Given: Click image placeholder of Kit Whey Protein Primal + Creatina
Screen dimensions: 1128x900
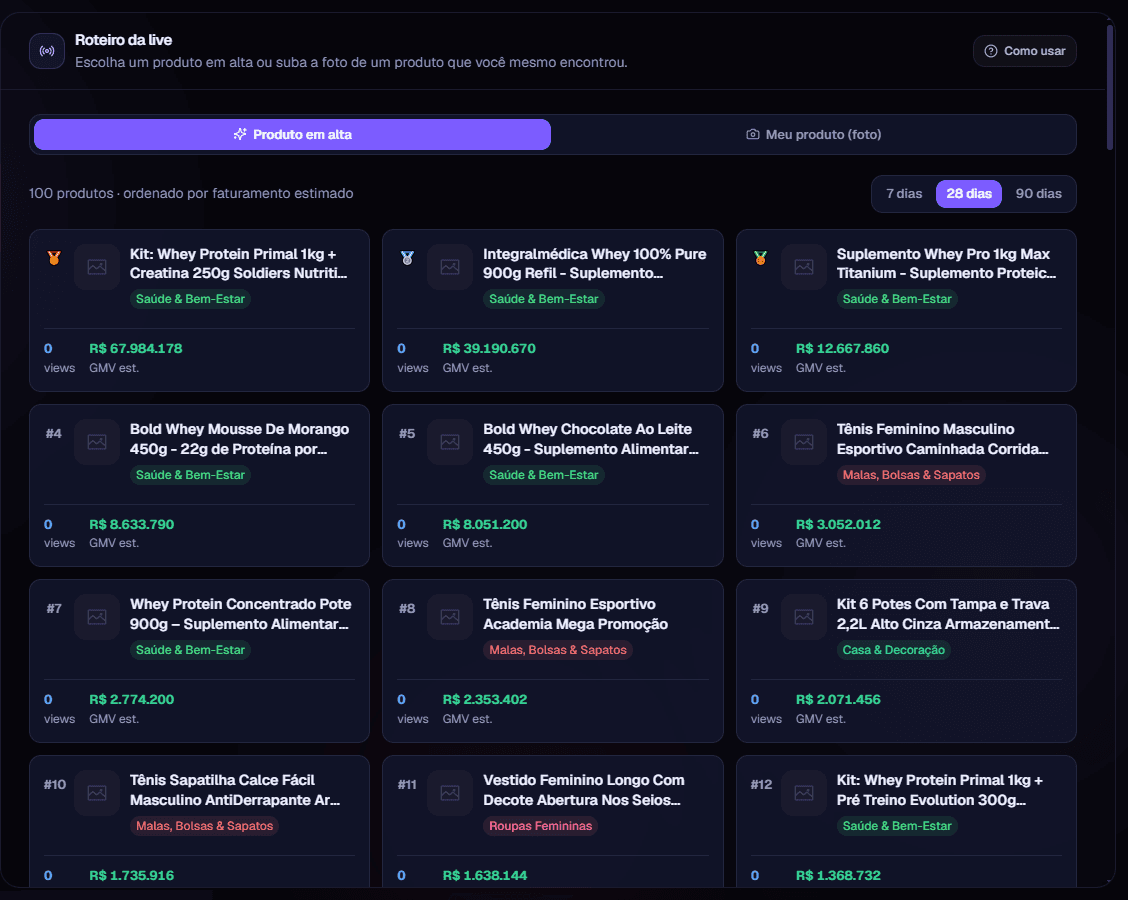Looking at the screenshot, I should pos(97,267).
